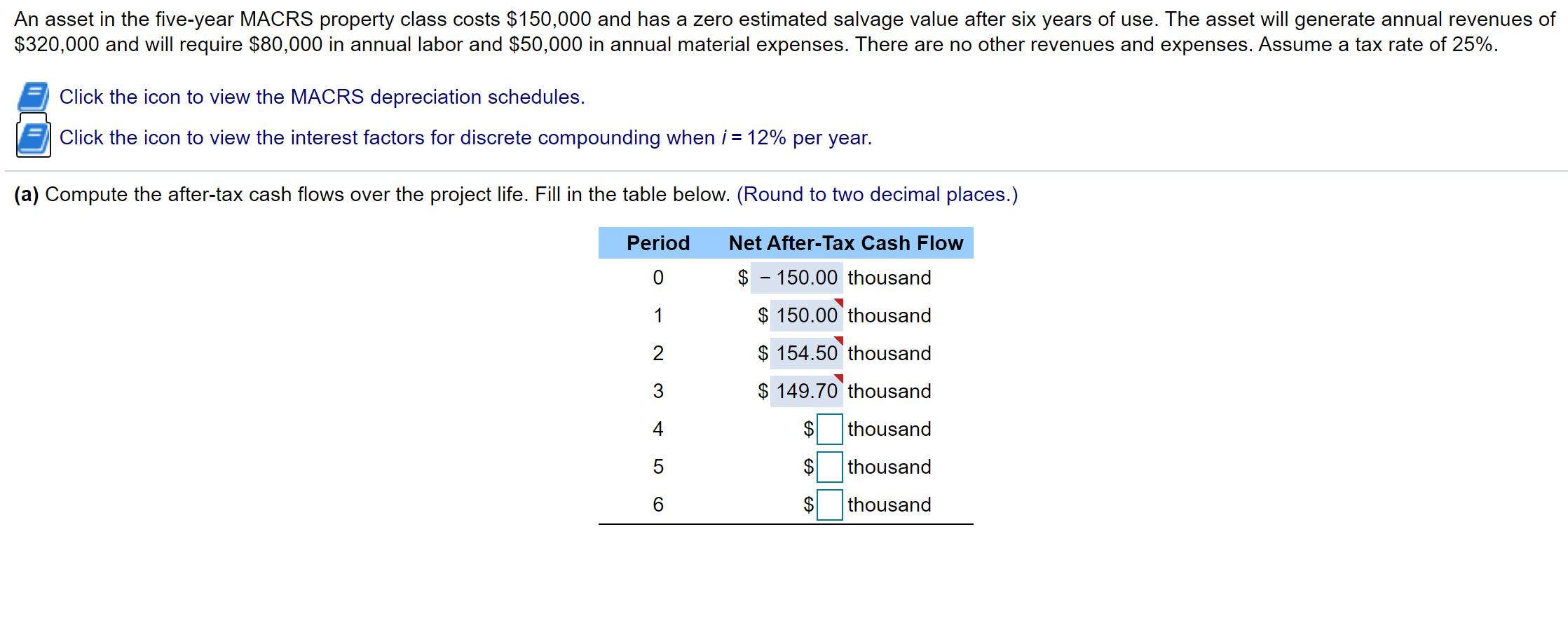Click the empty answer box for Period 6
This screenshot has width=1568, height=630.
pos(829,505)
